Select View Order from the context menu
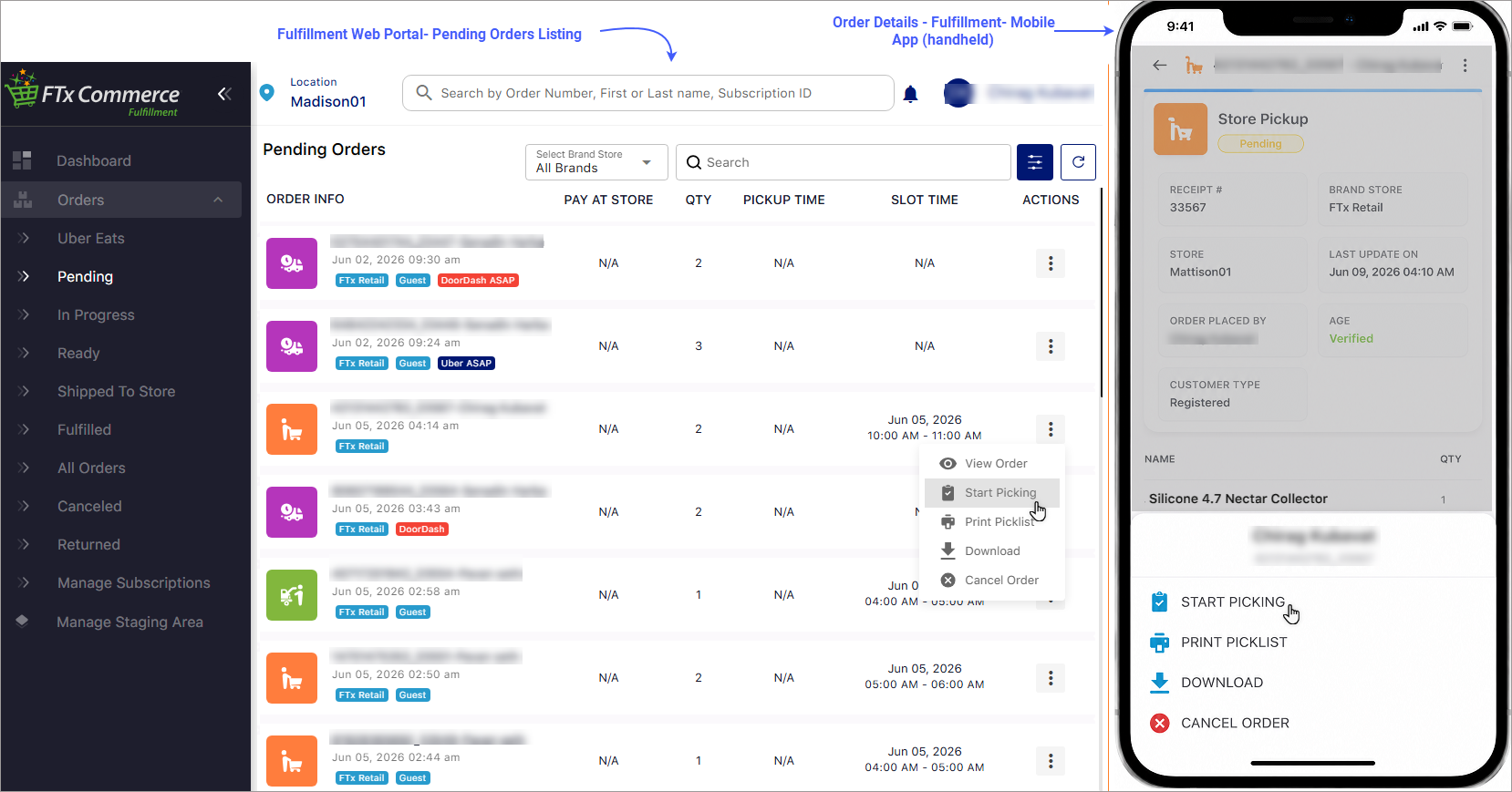Screen dimensions: 1512x792 pos(992,463)
